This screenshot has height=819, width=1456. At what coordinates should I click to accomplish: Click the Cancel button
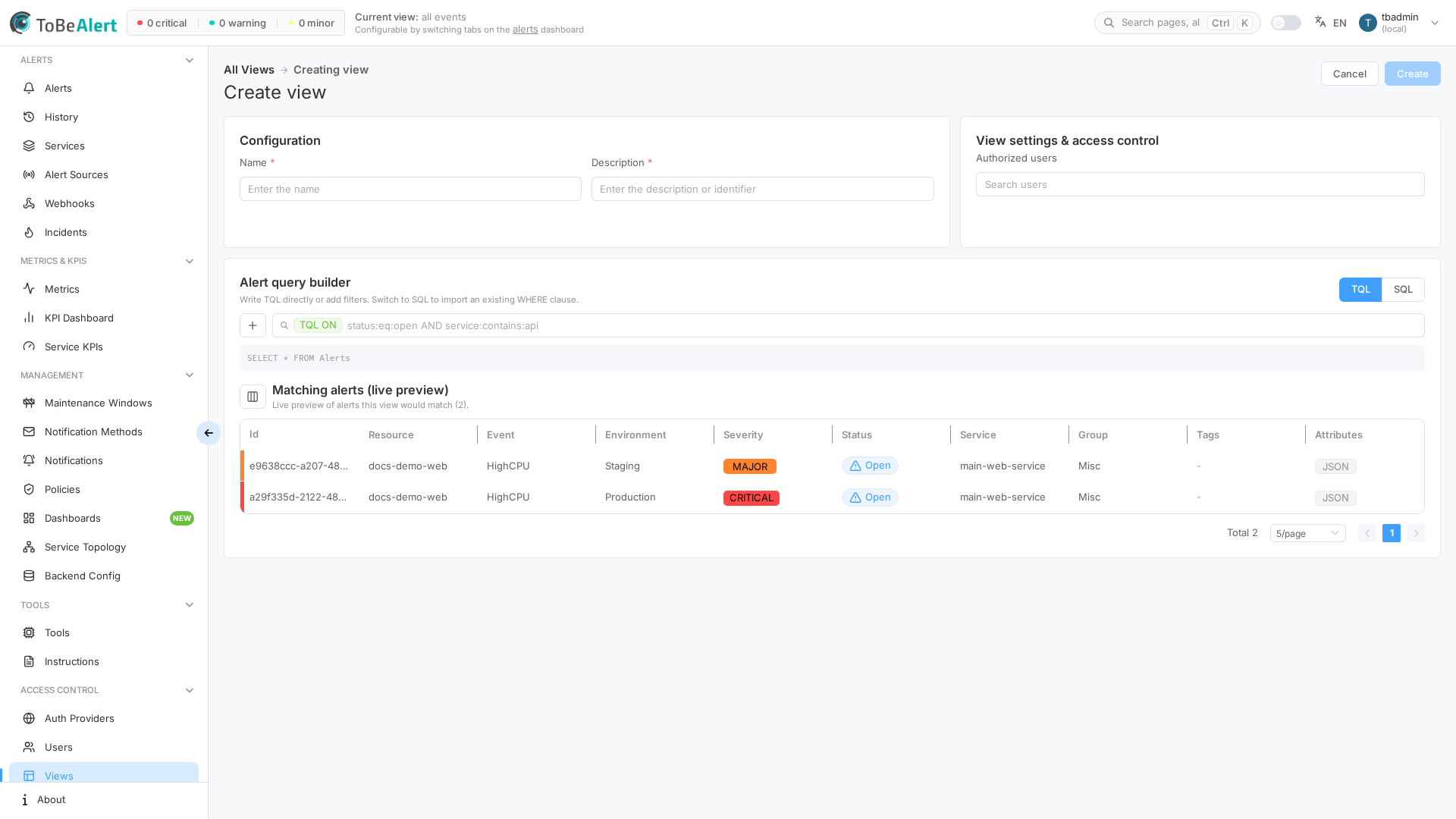1349,74
